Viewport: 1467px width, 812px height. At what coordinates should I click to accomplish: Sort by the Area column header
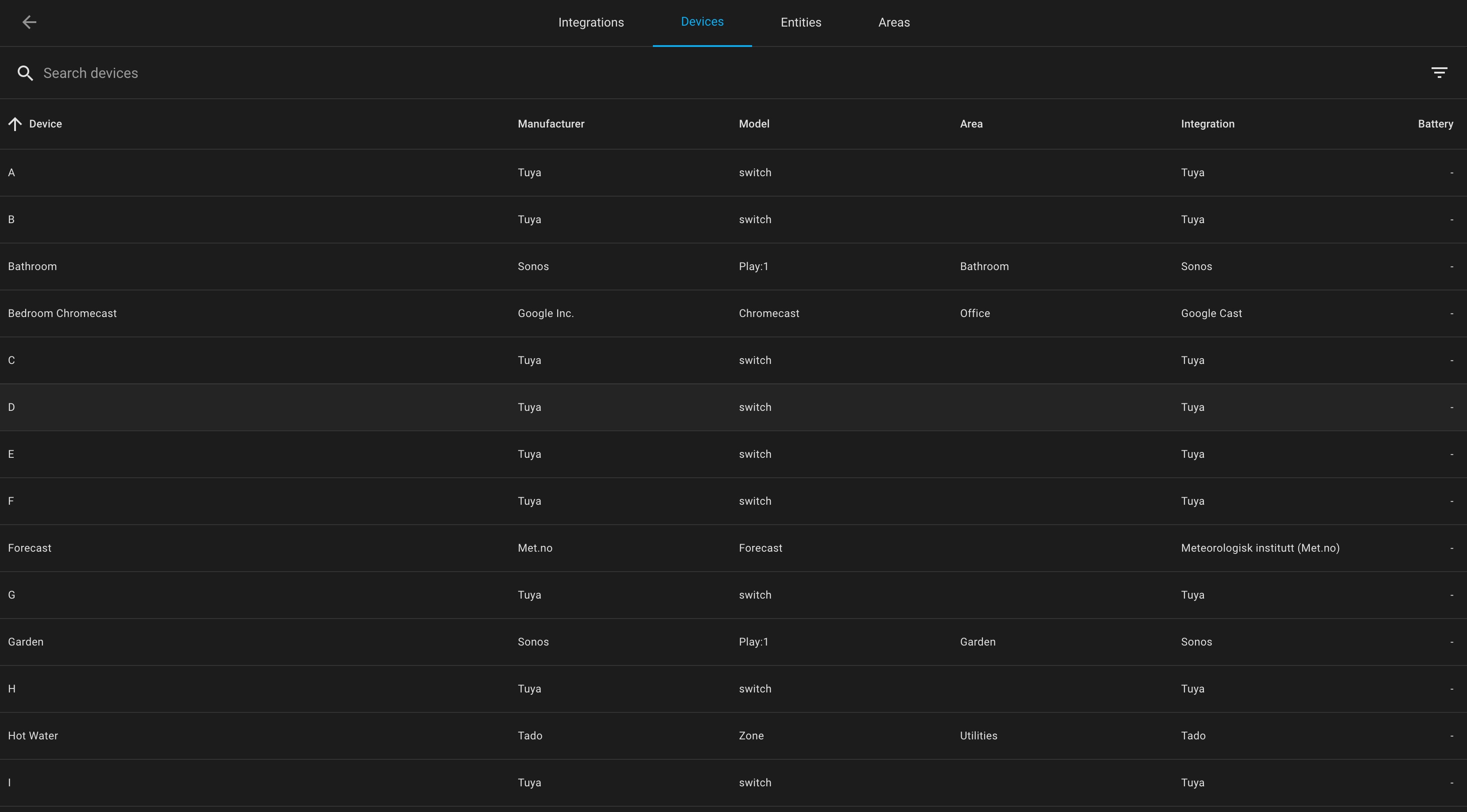tap(971, 124)
